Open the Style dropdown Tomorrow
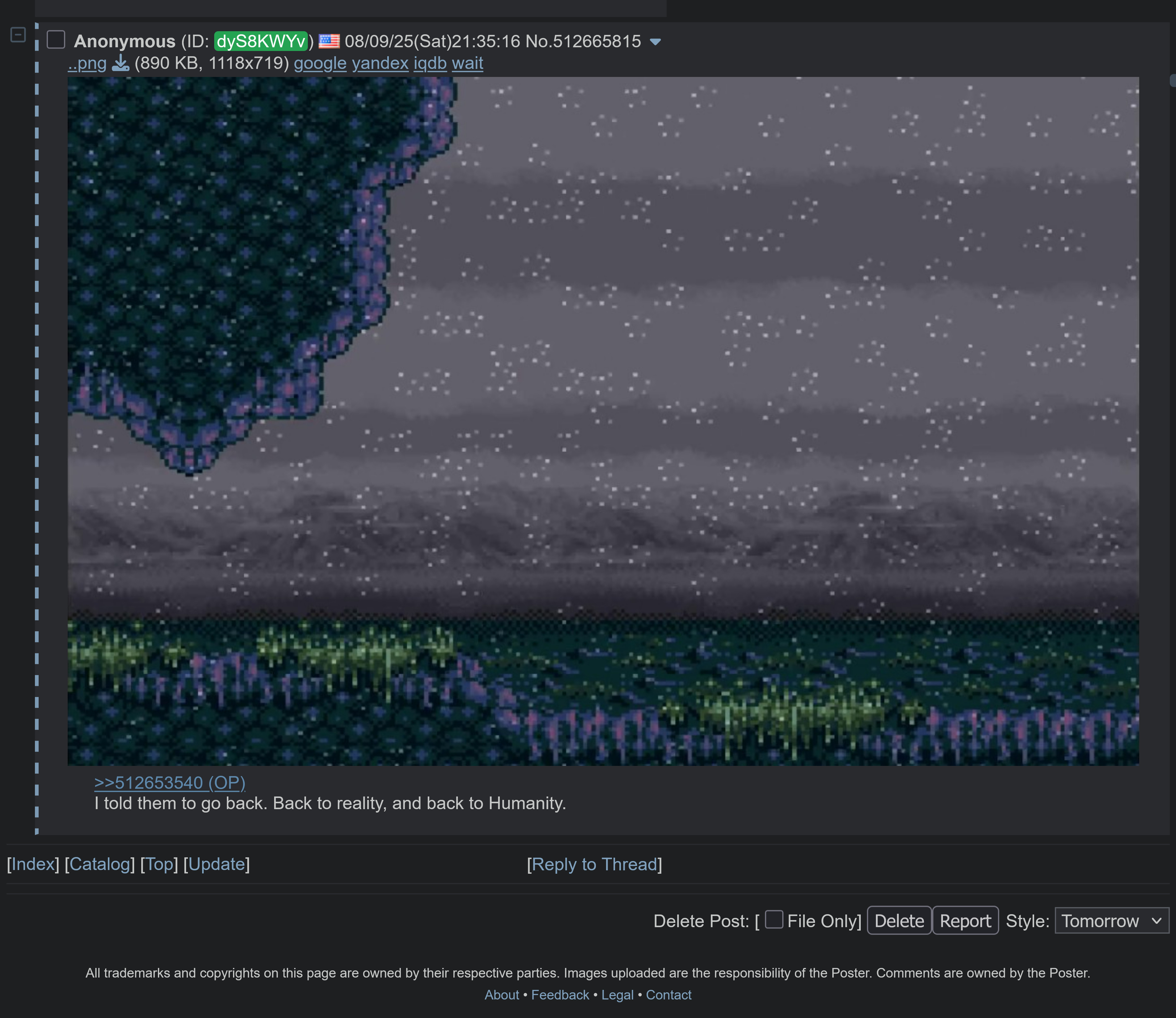Image resolution: width=1176 pixels, height=1018 pixels. point(1111,921)
